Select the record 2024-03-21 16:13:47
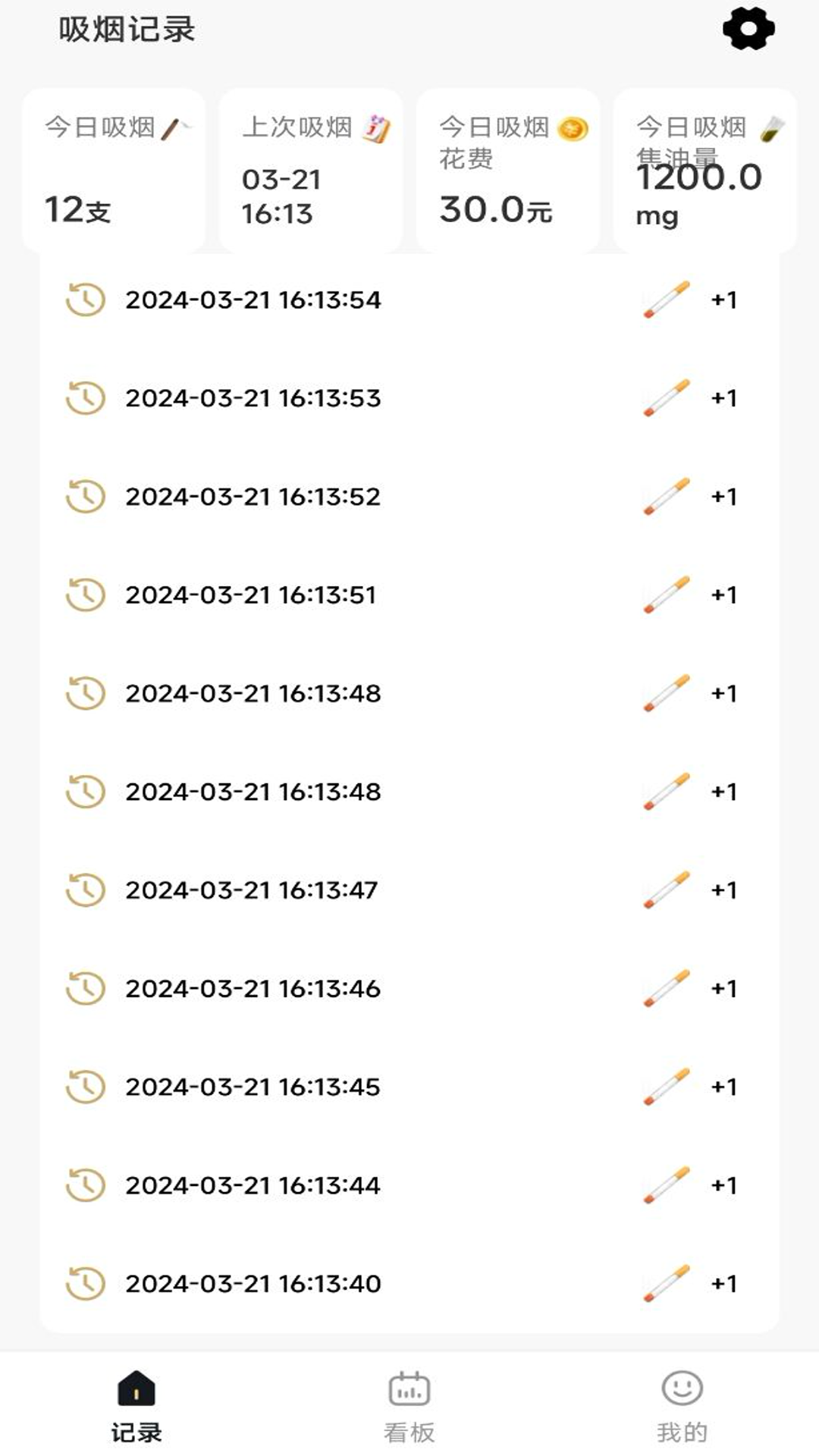 pos(409,890)
